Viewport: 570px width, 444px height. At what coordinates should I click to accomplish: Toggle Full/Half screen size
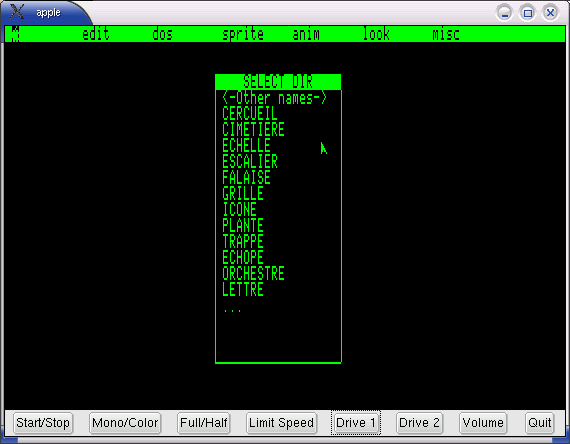204,423
